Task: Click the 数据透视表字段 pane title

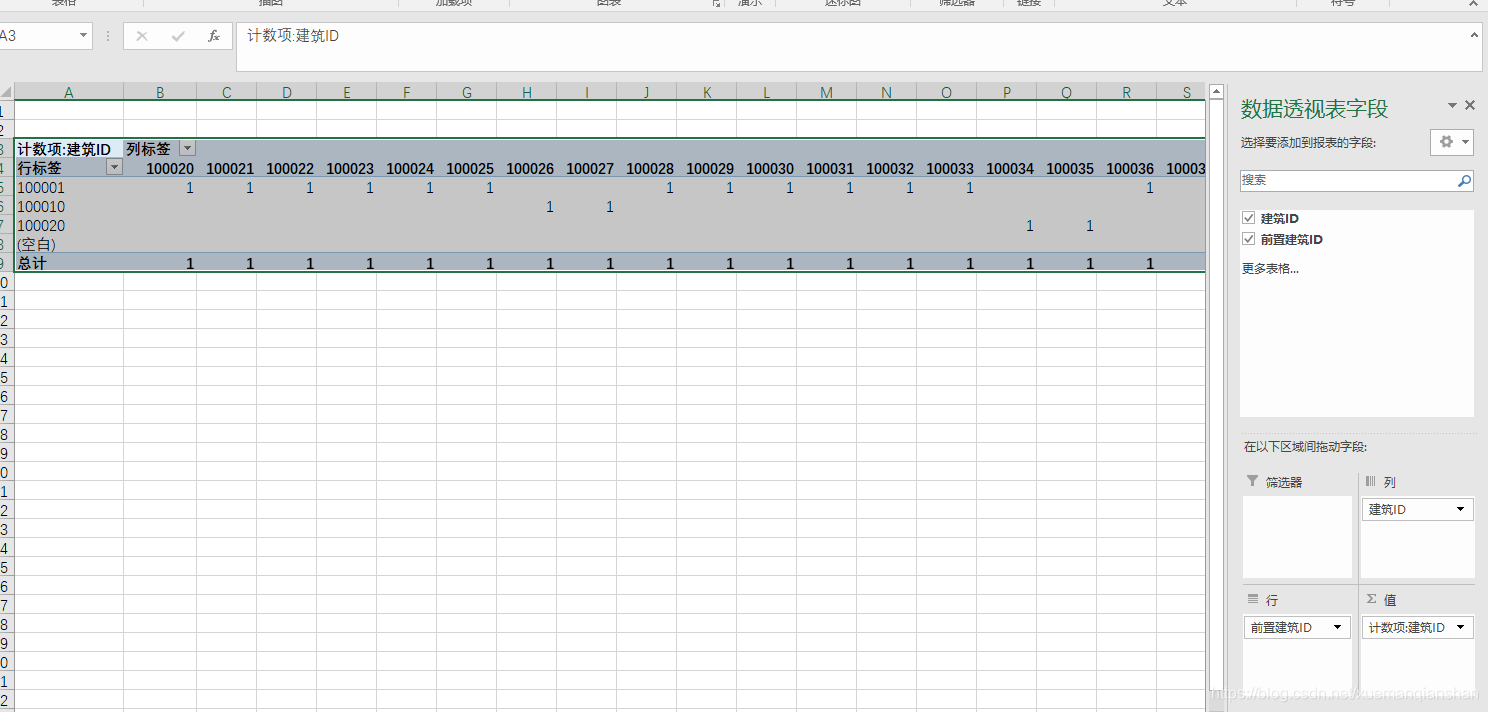Action: [x=1314, y=108]
